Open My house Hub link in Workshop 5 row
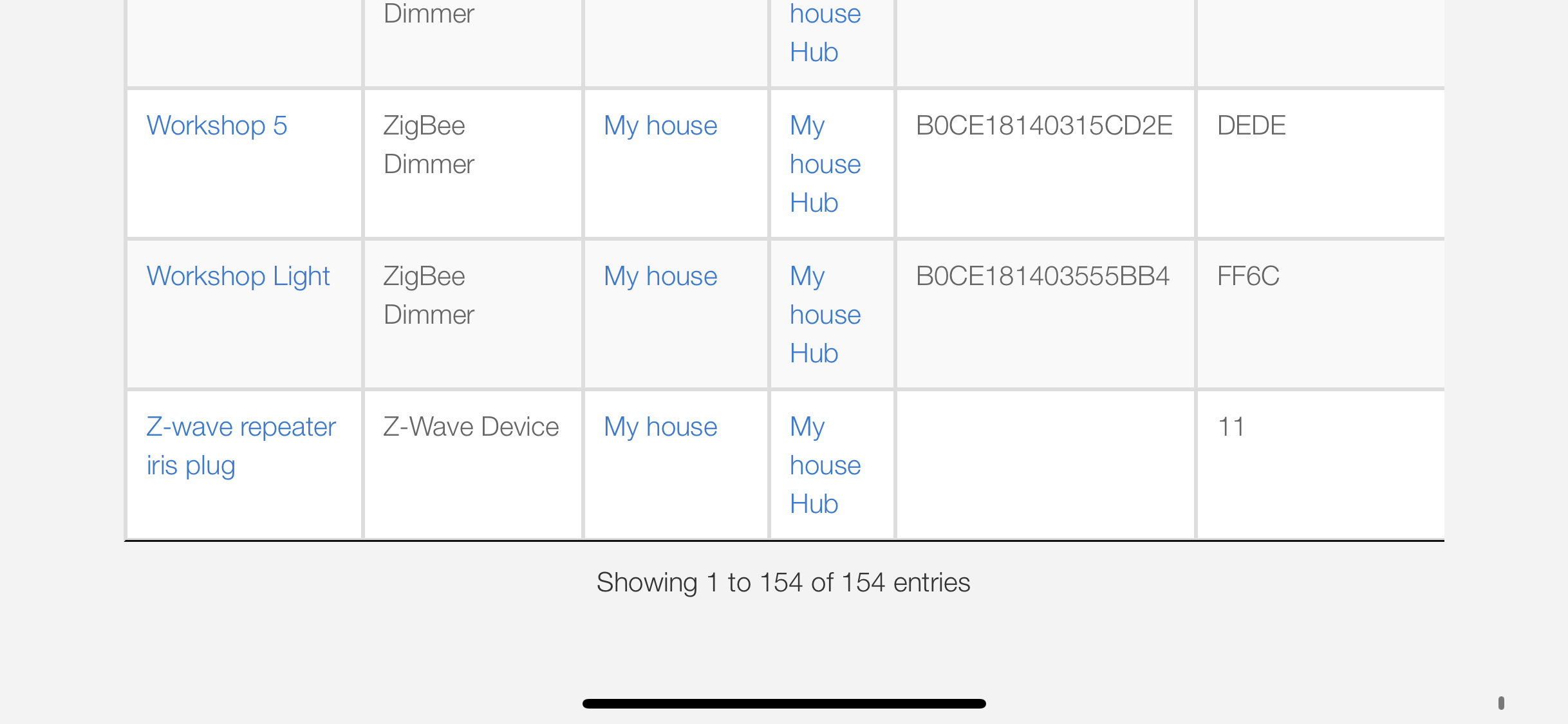The image size is (1568, 724). click(x=825, y=164)
